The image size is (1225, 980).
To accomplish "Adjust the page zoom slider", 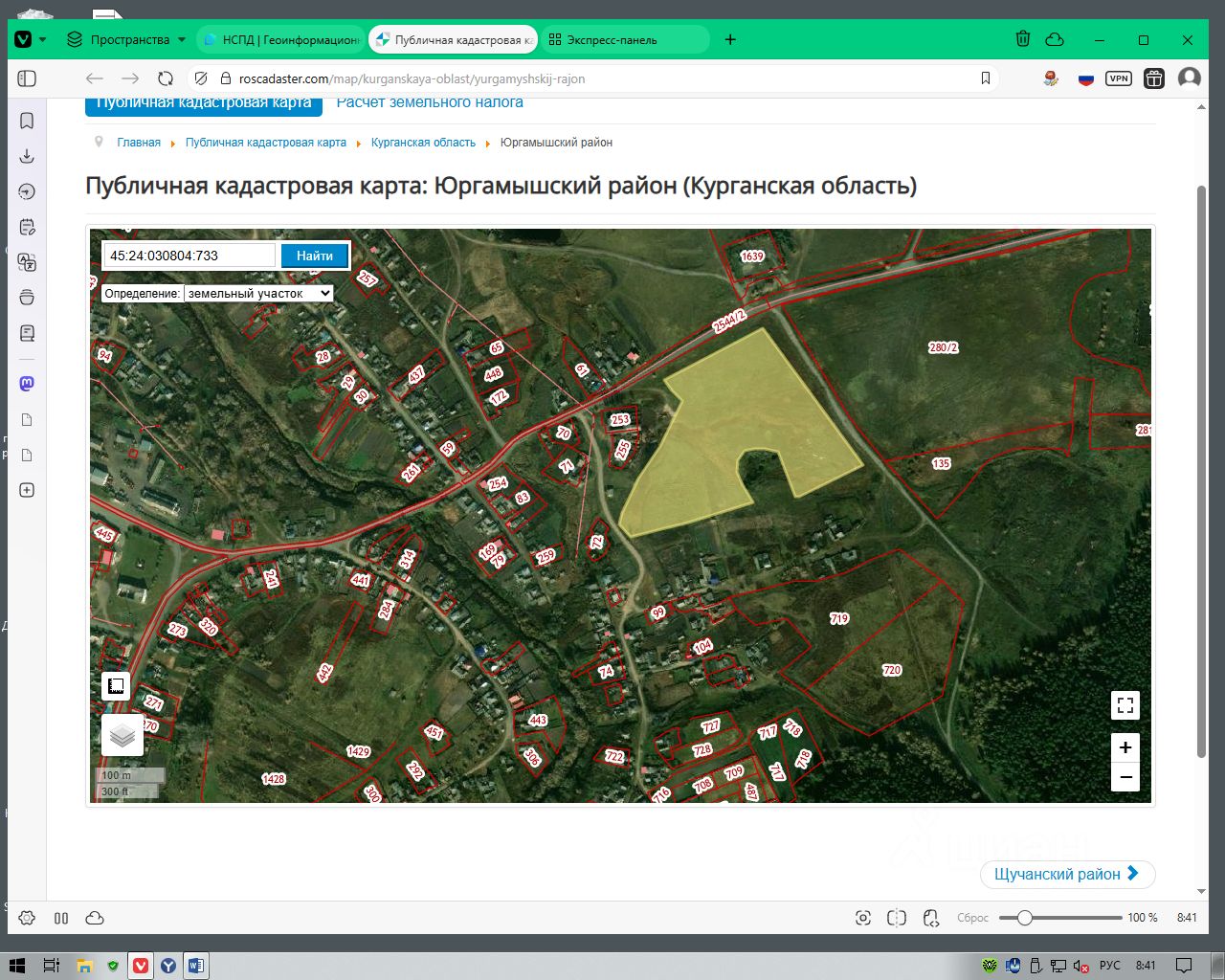I will tap(1025, 918).
